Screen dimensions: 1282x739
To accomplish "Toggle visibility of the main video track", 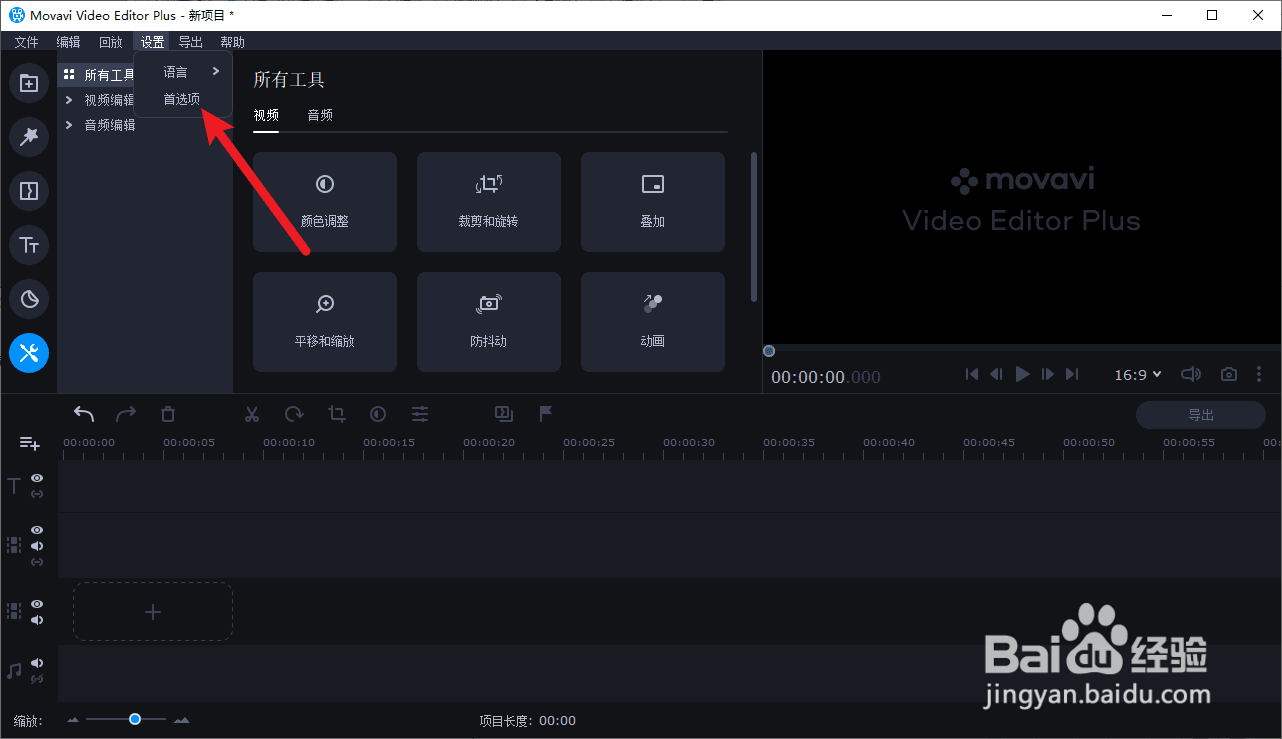I will point(37,604).
